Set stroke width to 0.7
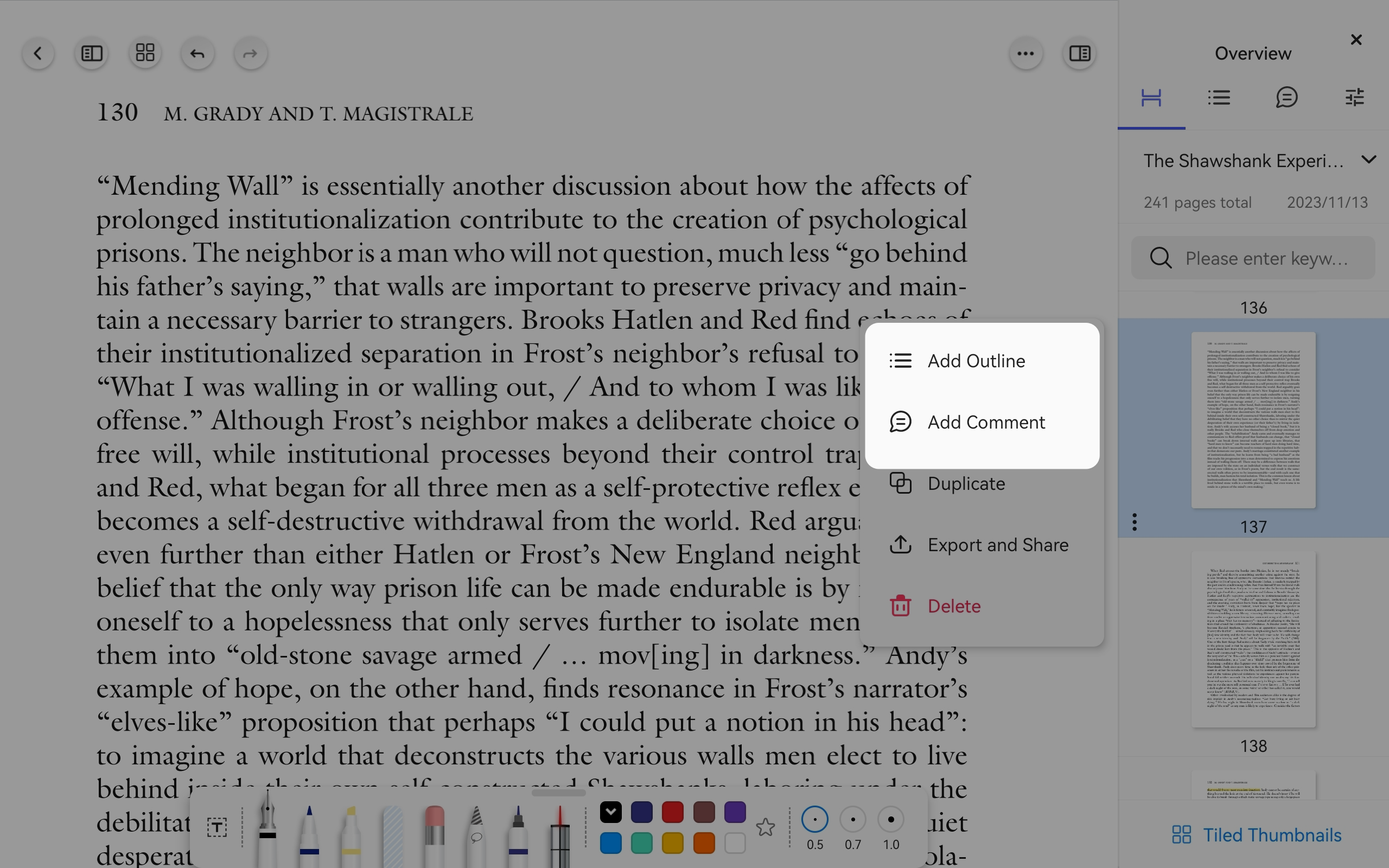The height and width of the screenshot is (868, 1389). tap(852, 820)
